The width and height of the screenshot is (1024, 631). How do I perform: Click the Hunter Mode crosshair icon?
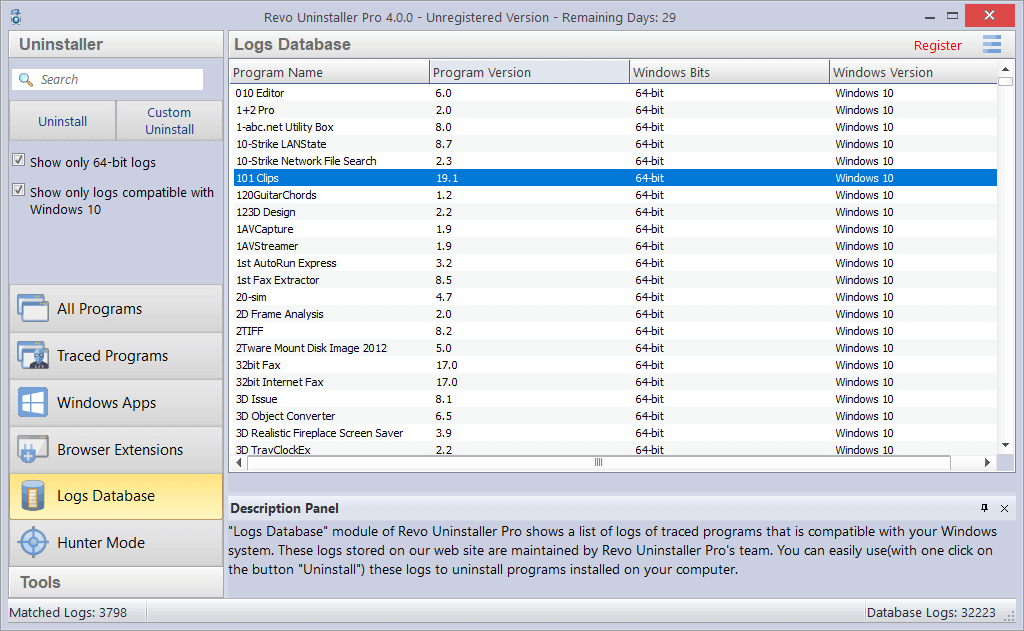tap(33, 543)
